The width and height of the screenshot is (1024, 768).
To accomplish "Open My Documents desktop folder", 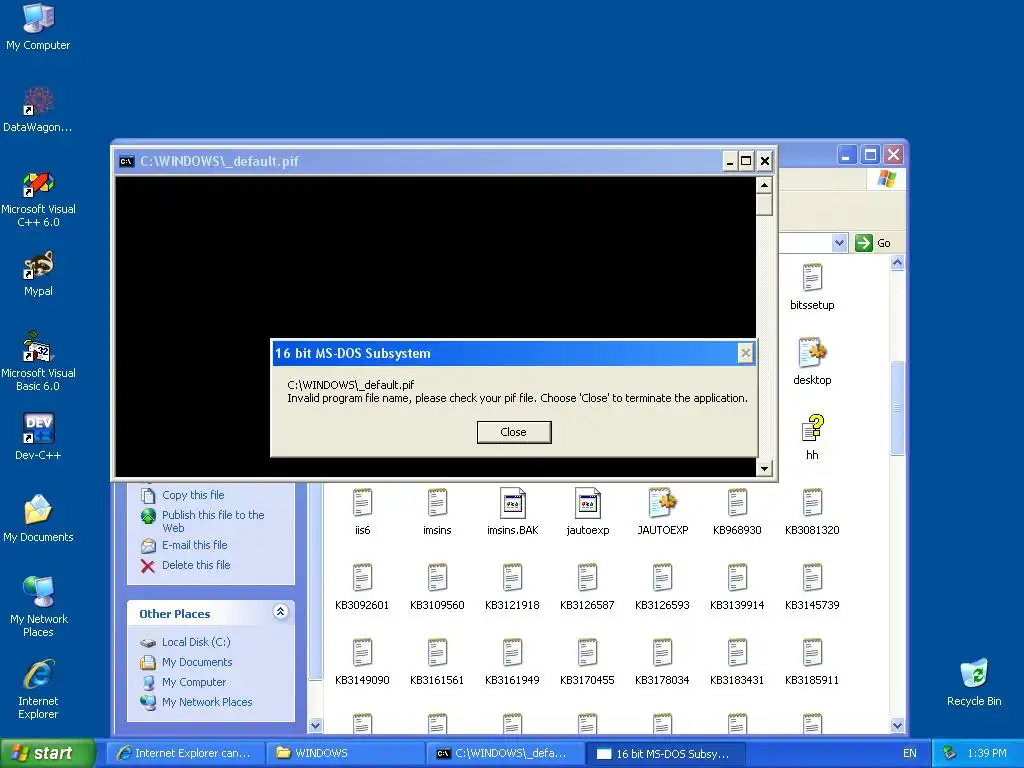I will pyautogui.click(x=38, y=519).
